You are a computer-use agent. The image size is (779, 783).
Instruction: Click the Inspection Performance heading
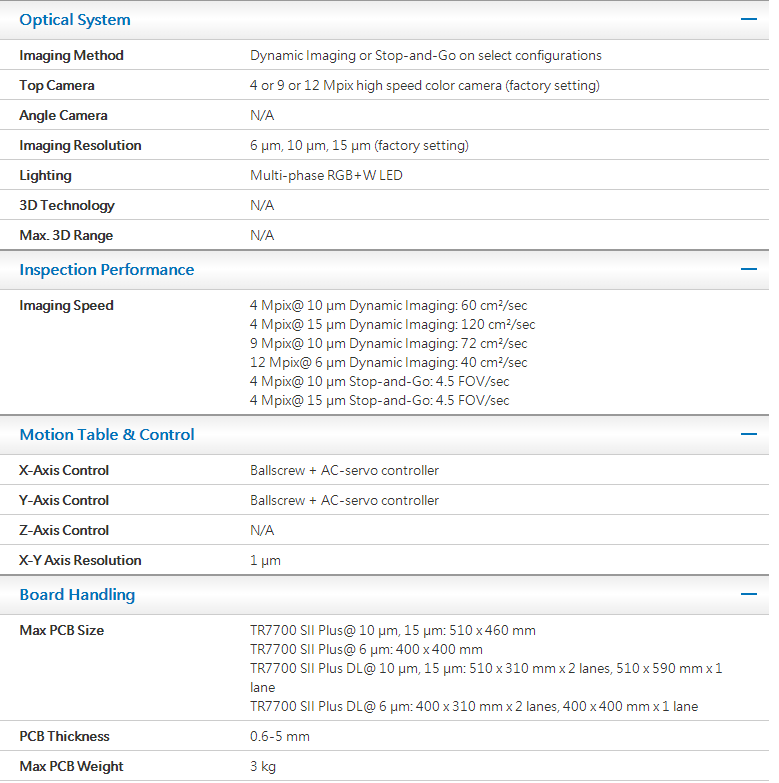tap(107, 270)
